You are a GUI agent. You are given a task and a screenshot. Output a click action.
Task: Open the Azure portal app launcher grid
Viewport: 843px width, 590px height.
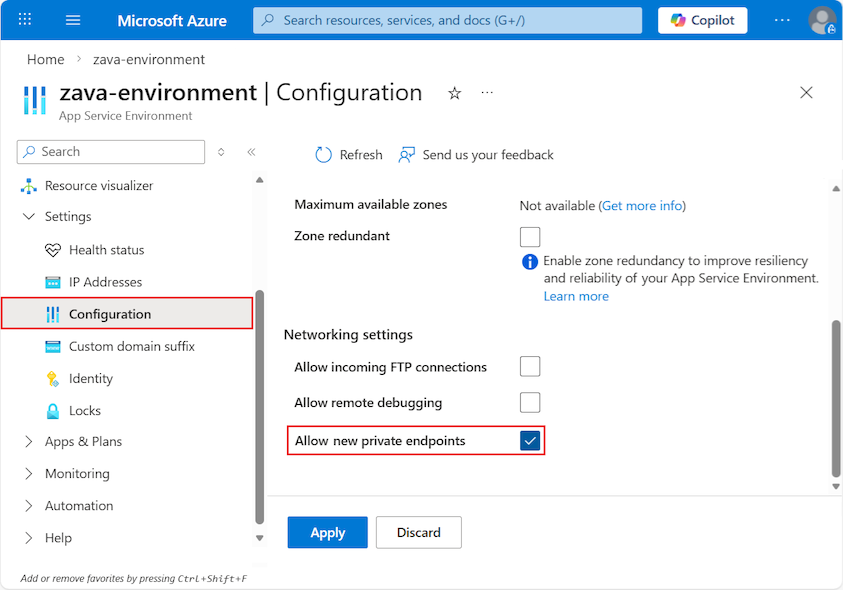[24, 20]
